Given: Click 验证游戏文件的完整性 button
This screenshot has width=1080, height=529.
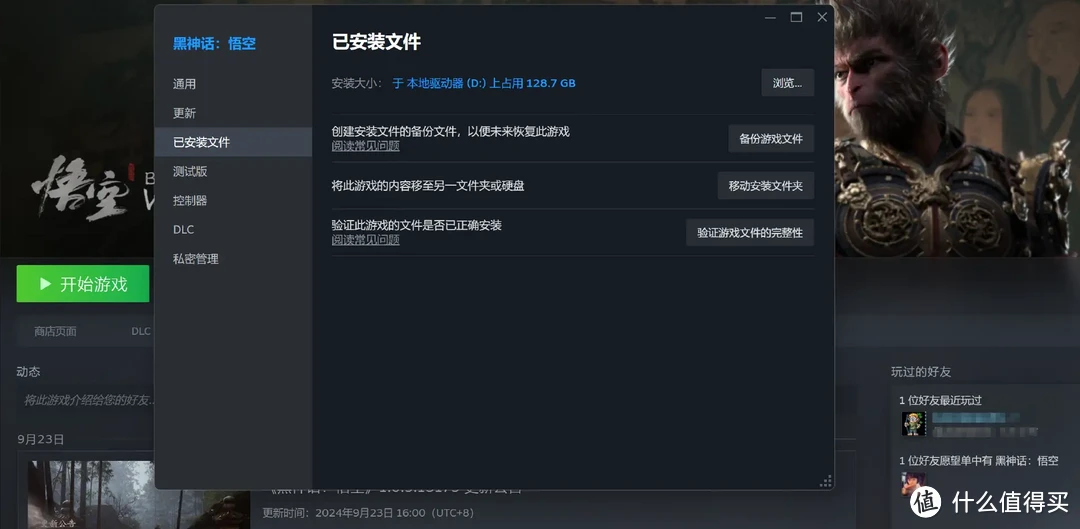Looking at the screenshot, I should (x=749, y=233).
